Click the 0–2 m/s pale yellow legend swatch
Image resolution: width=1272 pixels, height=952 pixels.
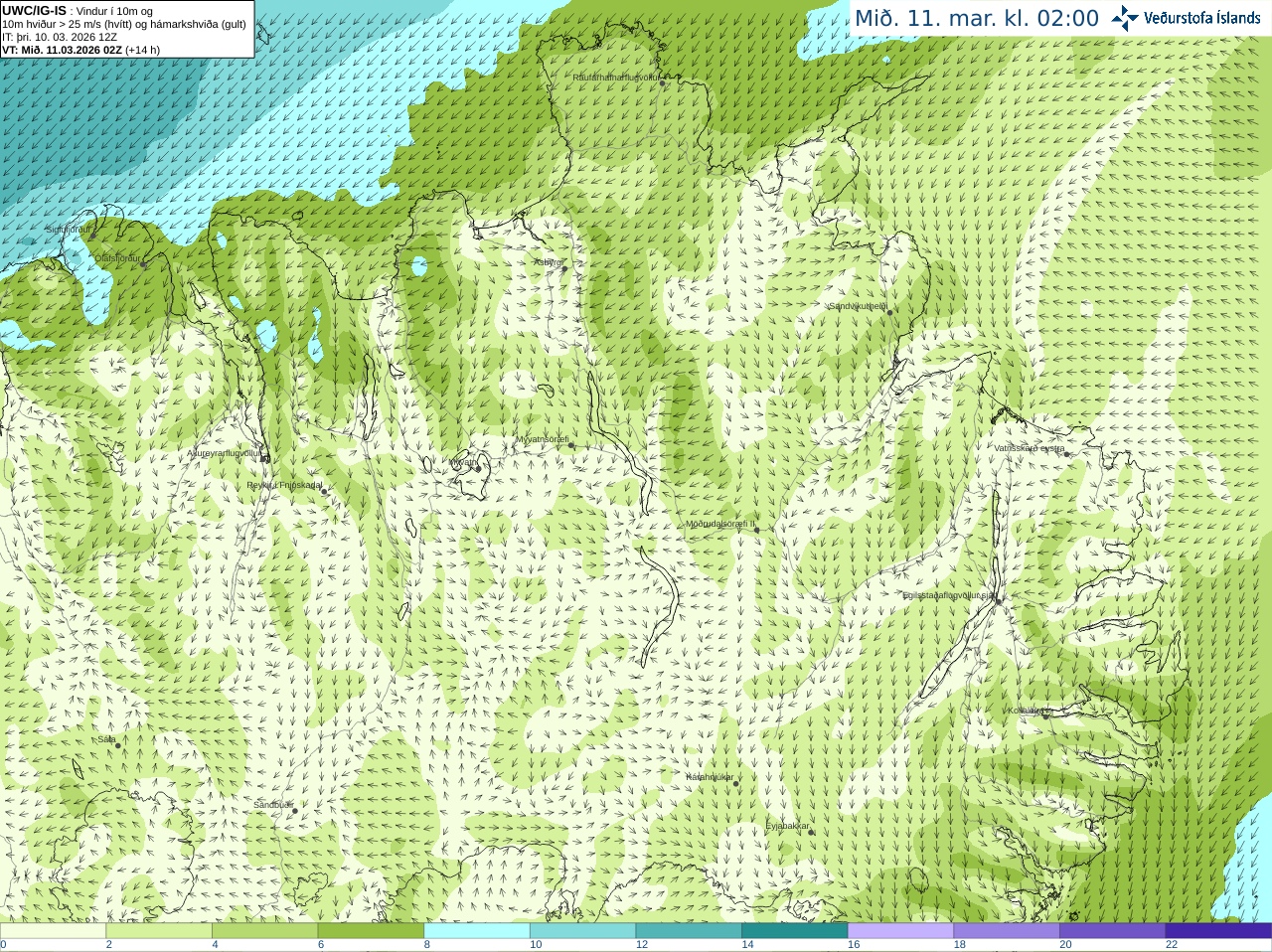click(x=53, y=931)
